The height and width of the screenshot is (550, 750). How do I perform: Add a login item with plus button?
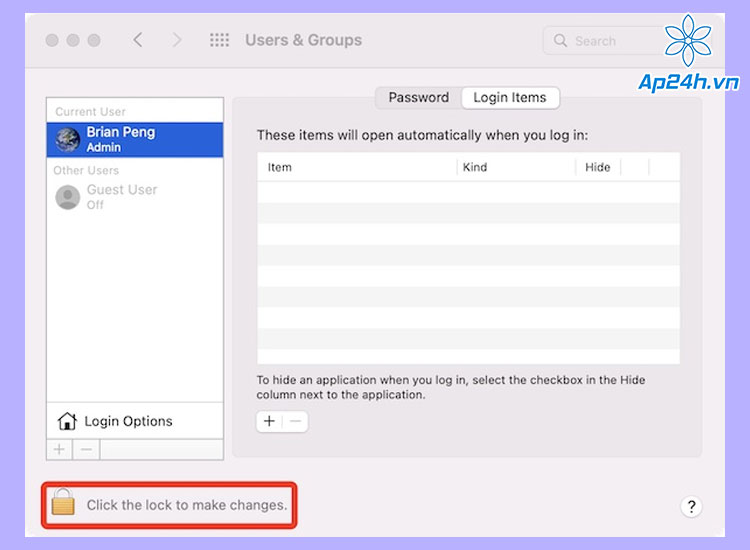click(269, 421)
